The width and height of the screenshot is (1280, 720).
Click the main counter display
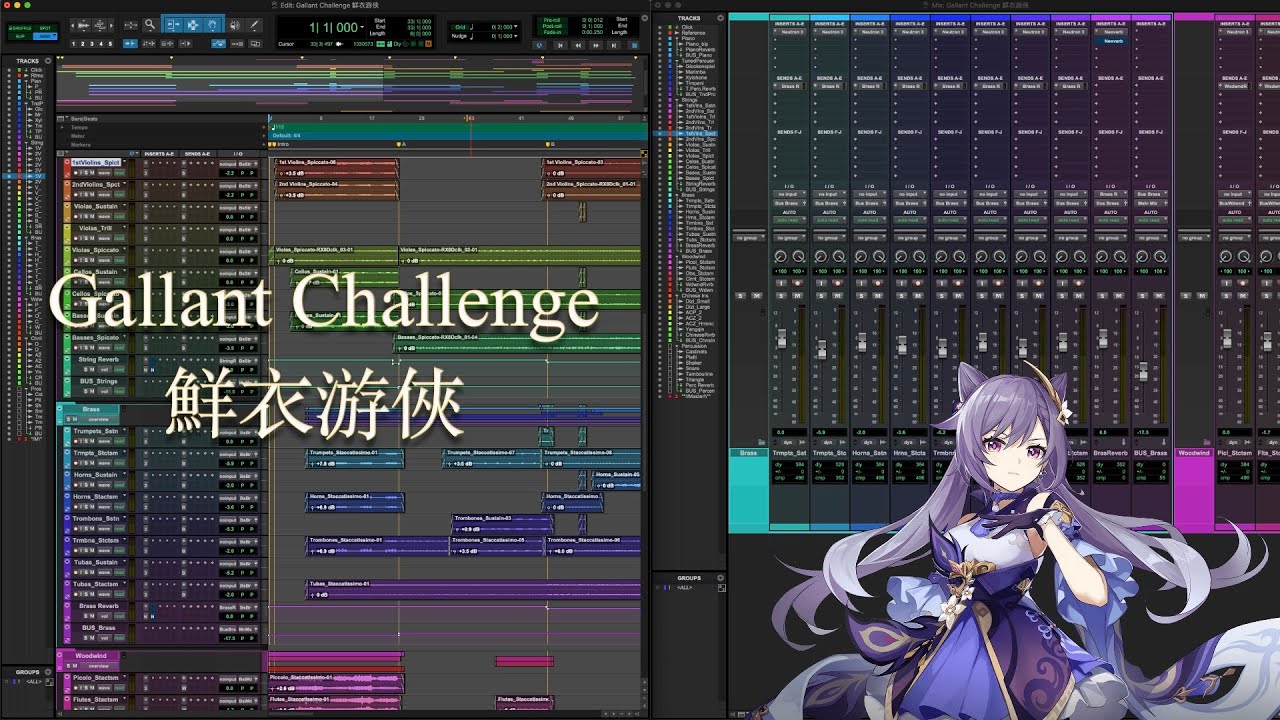[335, 27]
